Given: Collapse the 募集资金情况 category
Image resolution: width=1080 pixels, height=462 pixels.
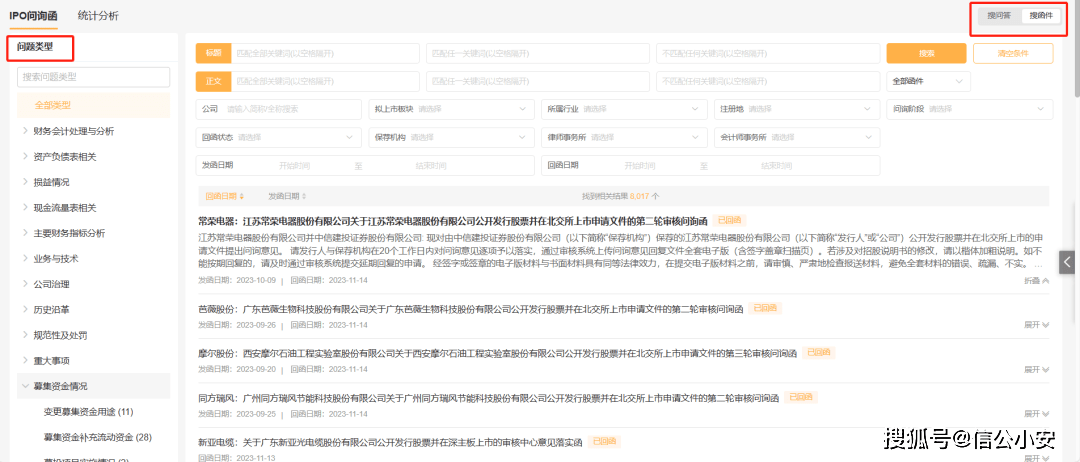Looking at the screenshot, I should (x=94, y=386).
